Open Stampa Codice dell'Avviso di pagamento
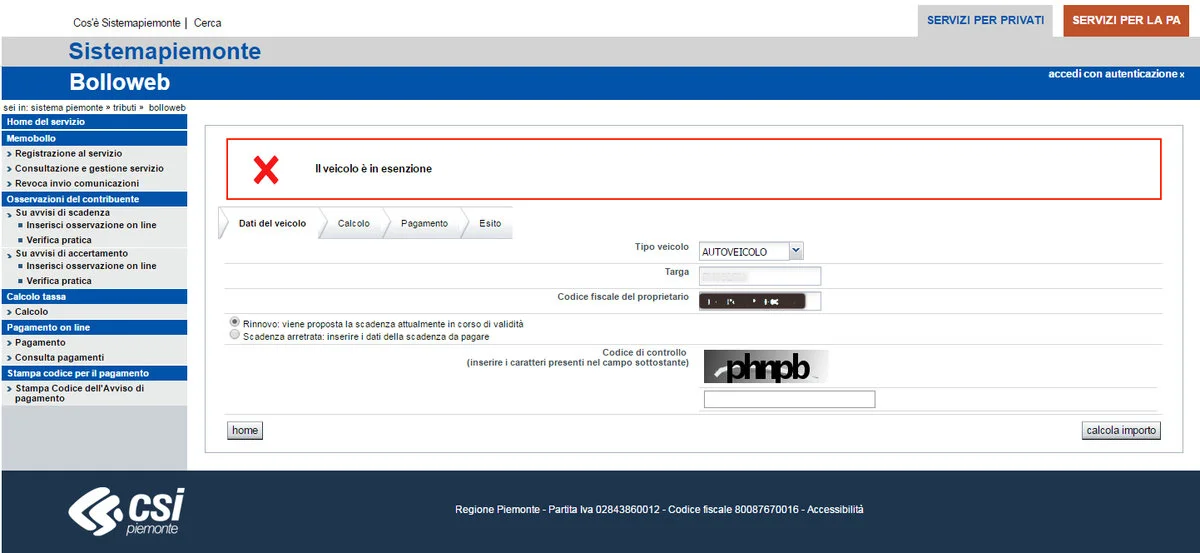1200x553 pixels. 79,393
